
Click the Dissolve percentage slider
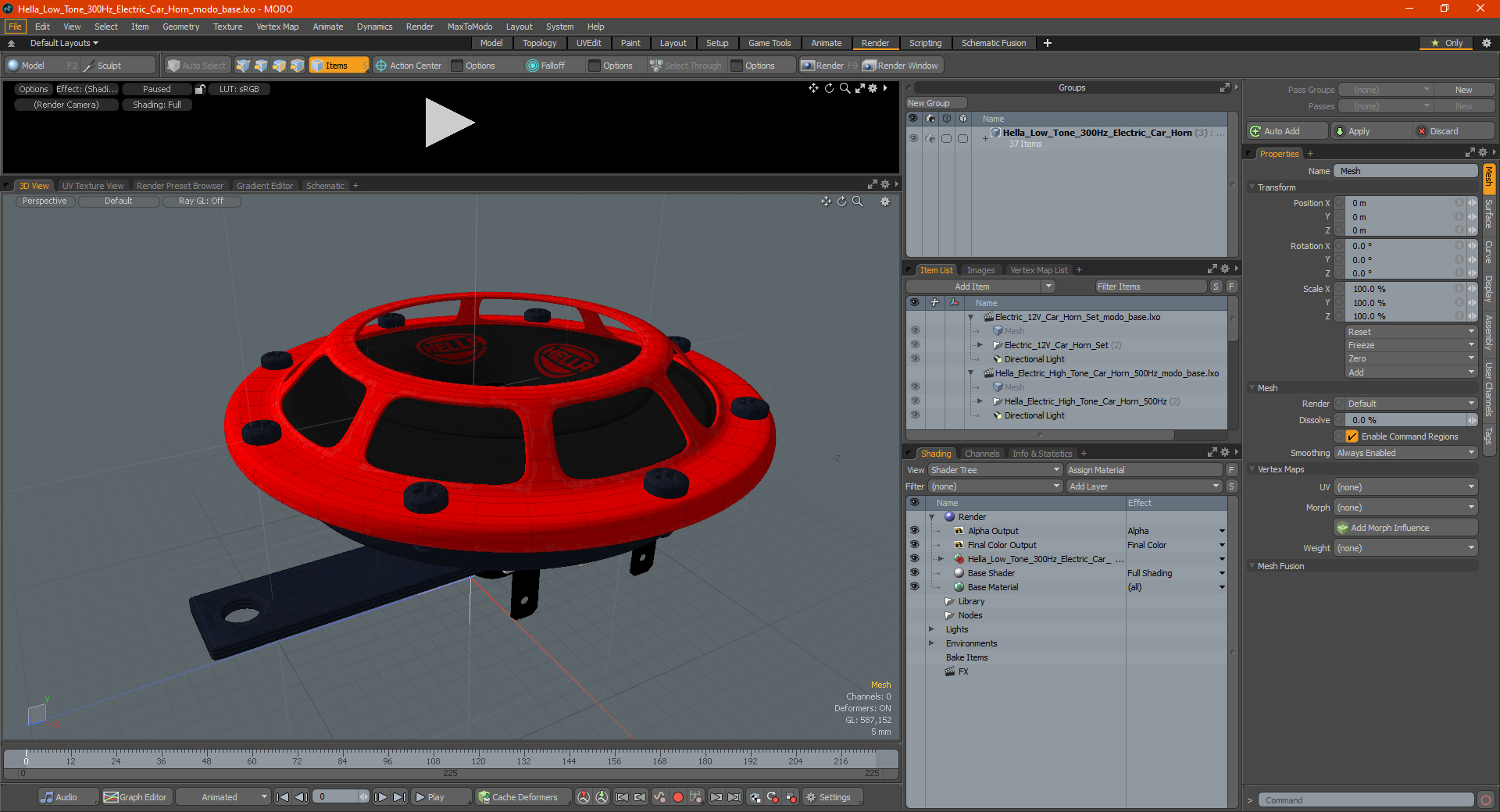click(x=1405, y=420)
